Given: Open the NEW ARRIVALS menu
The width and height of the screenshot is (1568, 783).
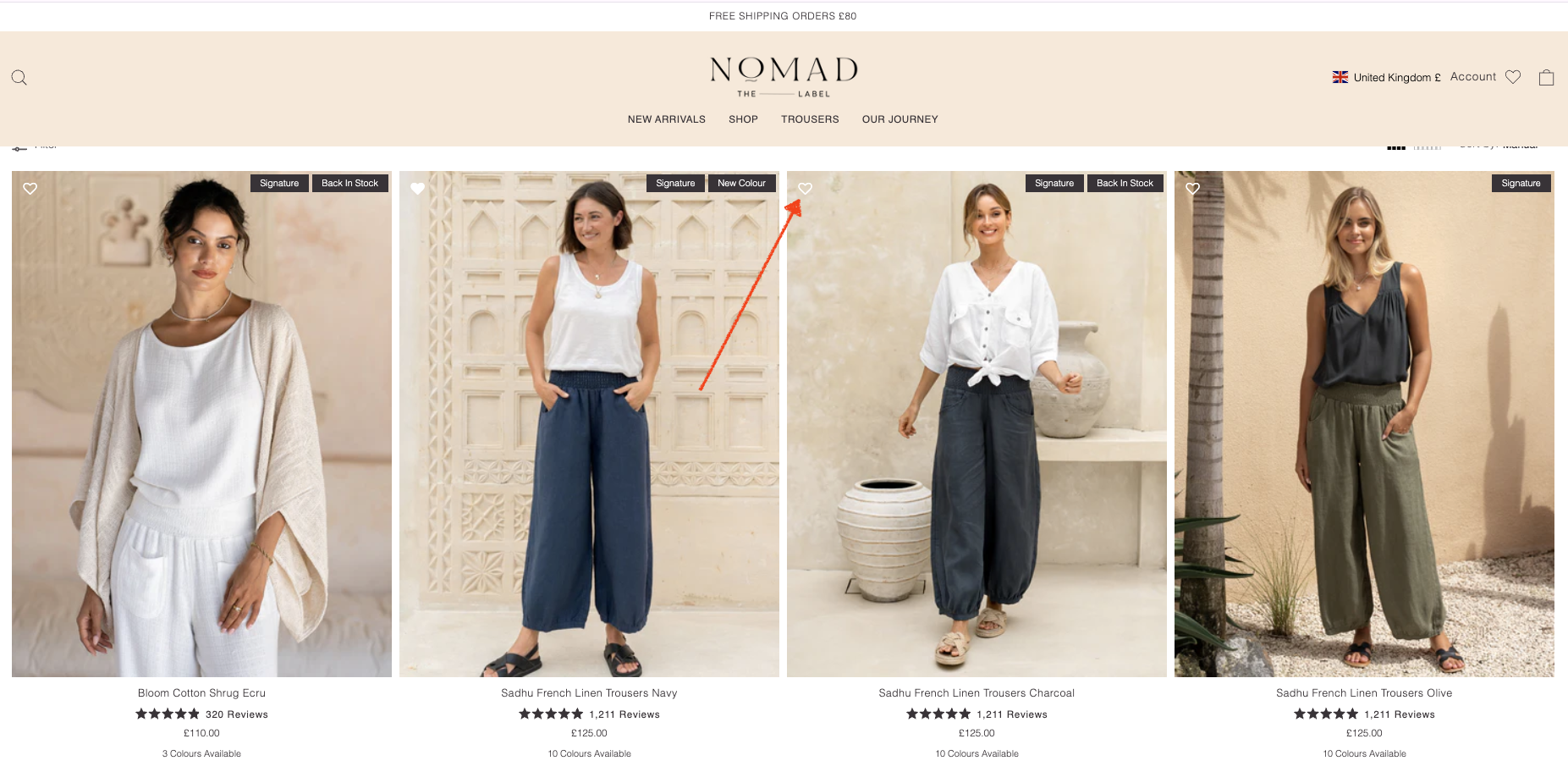Looking at the screenshot, I should [667, 119].
